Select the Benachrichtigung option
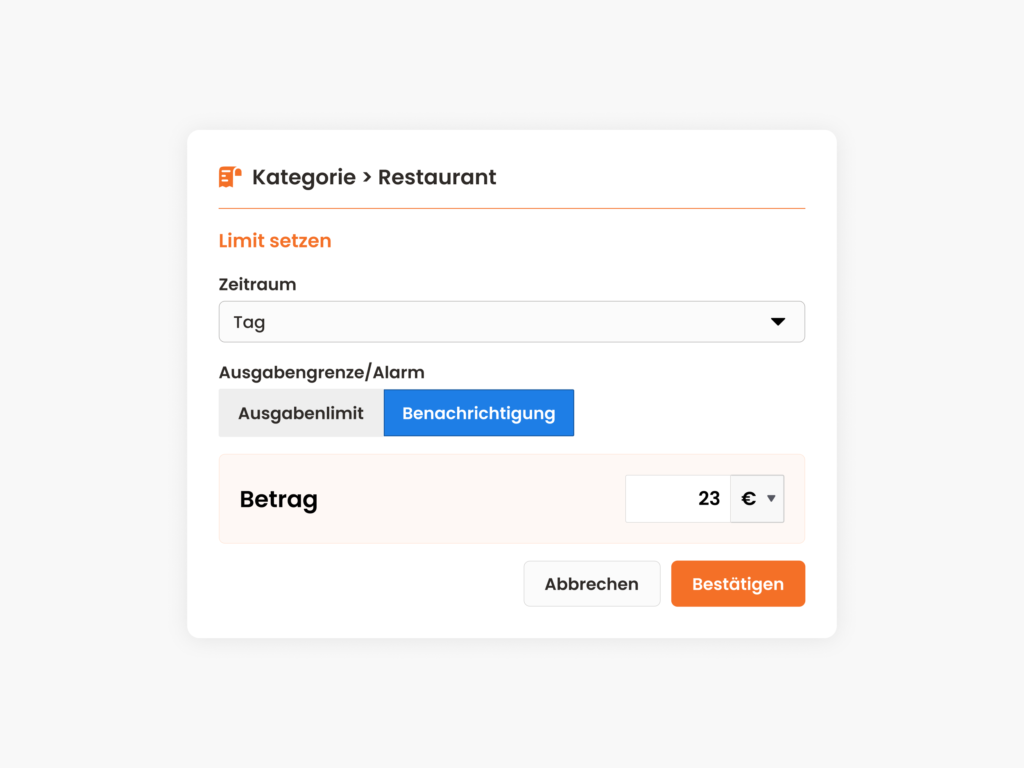This screenshot has width=1024, height=768. point(479,413)
